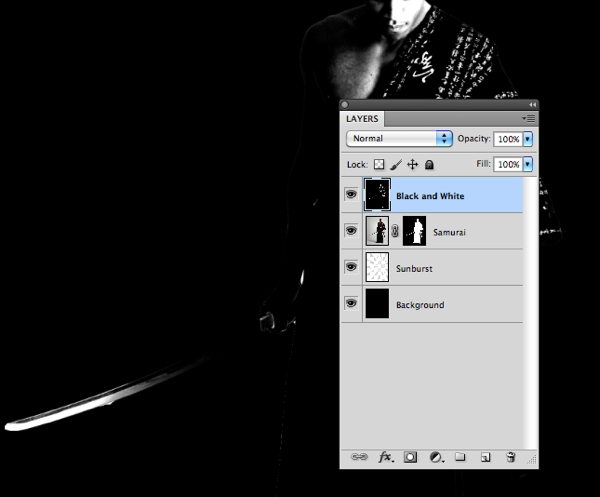Switch to the LAYERS tab
Screen dimensions: 600x497
362,119
